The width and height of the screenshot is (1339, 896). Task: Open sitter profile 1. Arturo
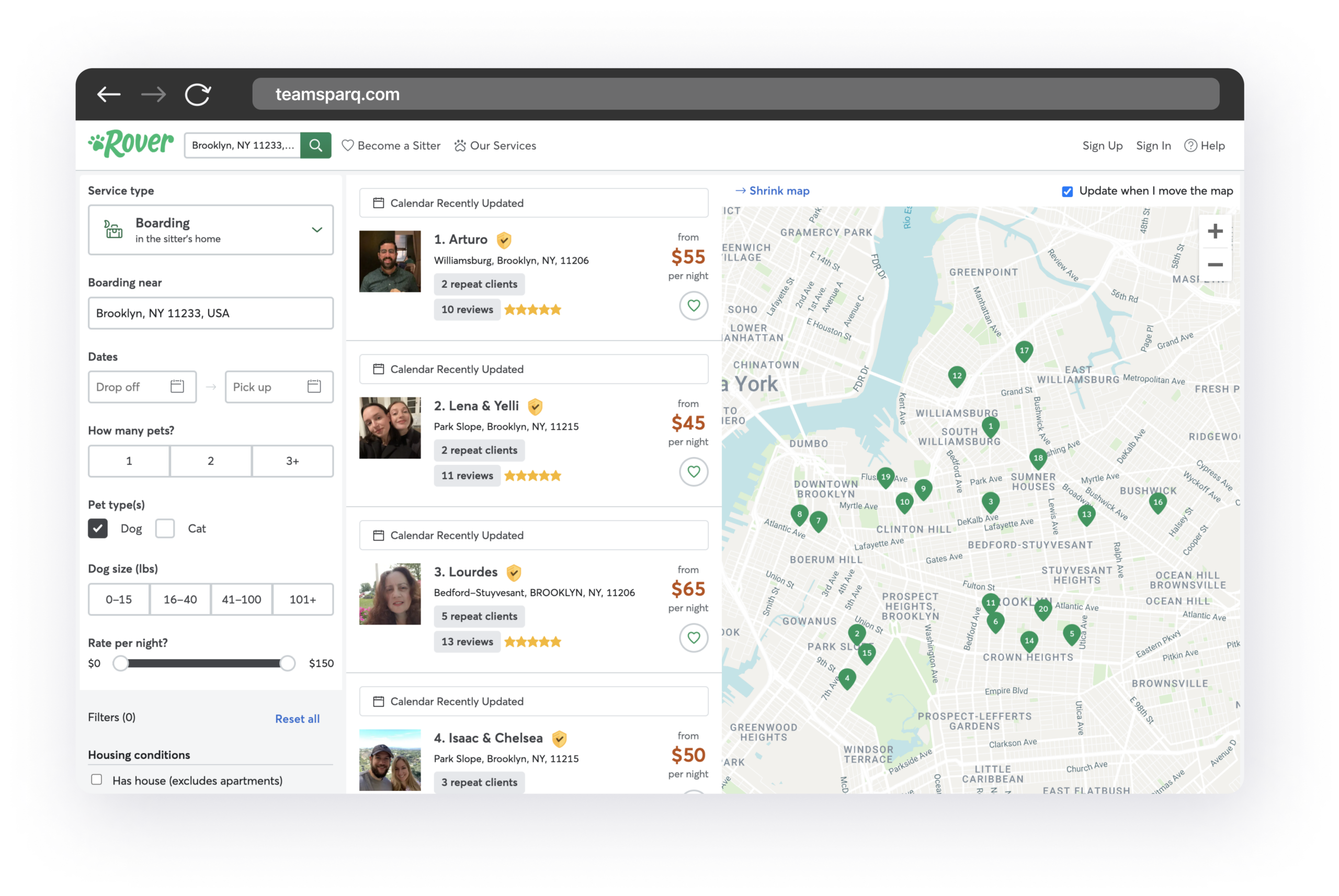(460, 240)
